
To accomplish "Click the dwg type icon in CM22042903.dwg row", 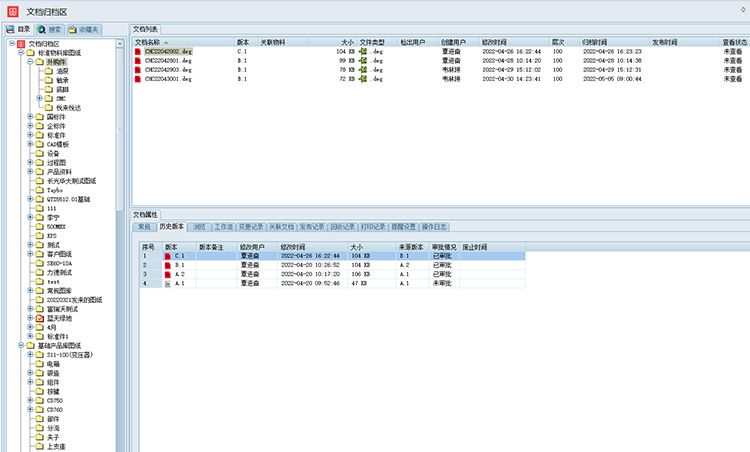I will [x=363, y=69].
